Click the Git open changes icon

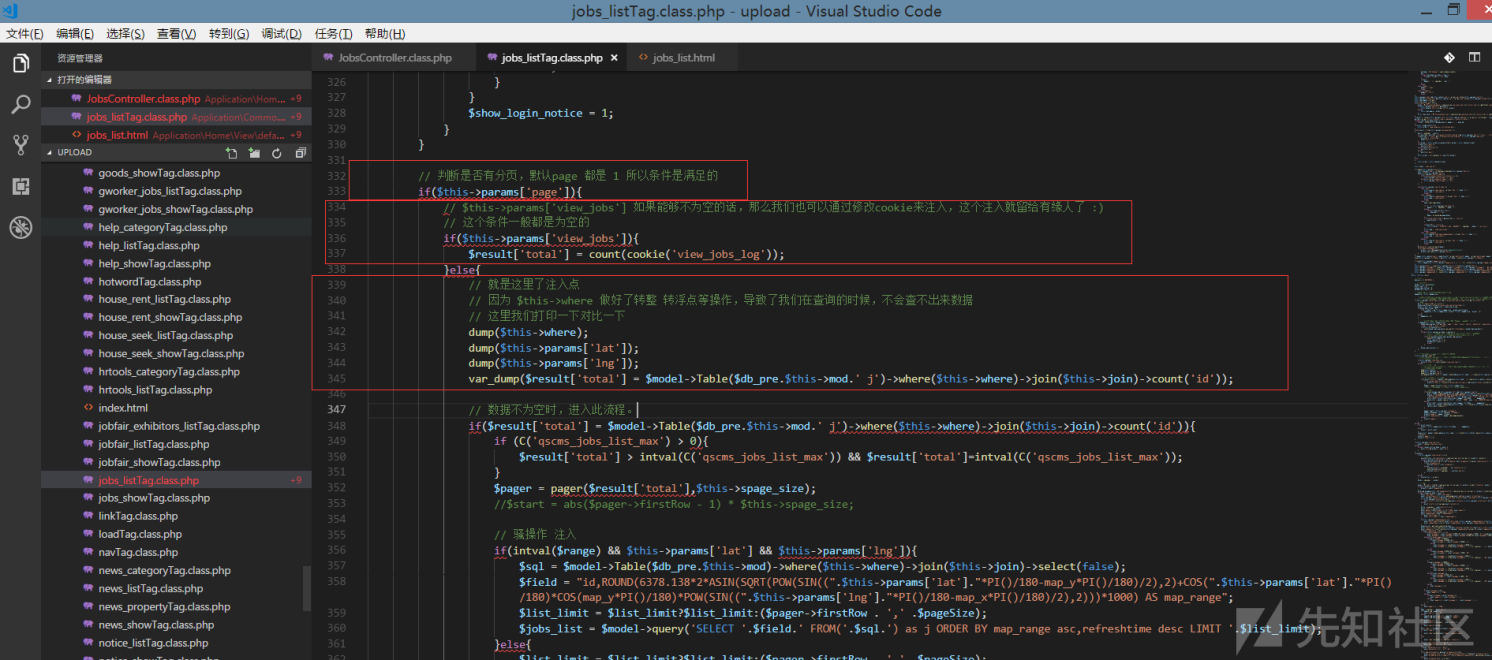1449,58
